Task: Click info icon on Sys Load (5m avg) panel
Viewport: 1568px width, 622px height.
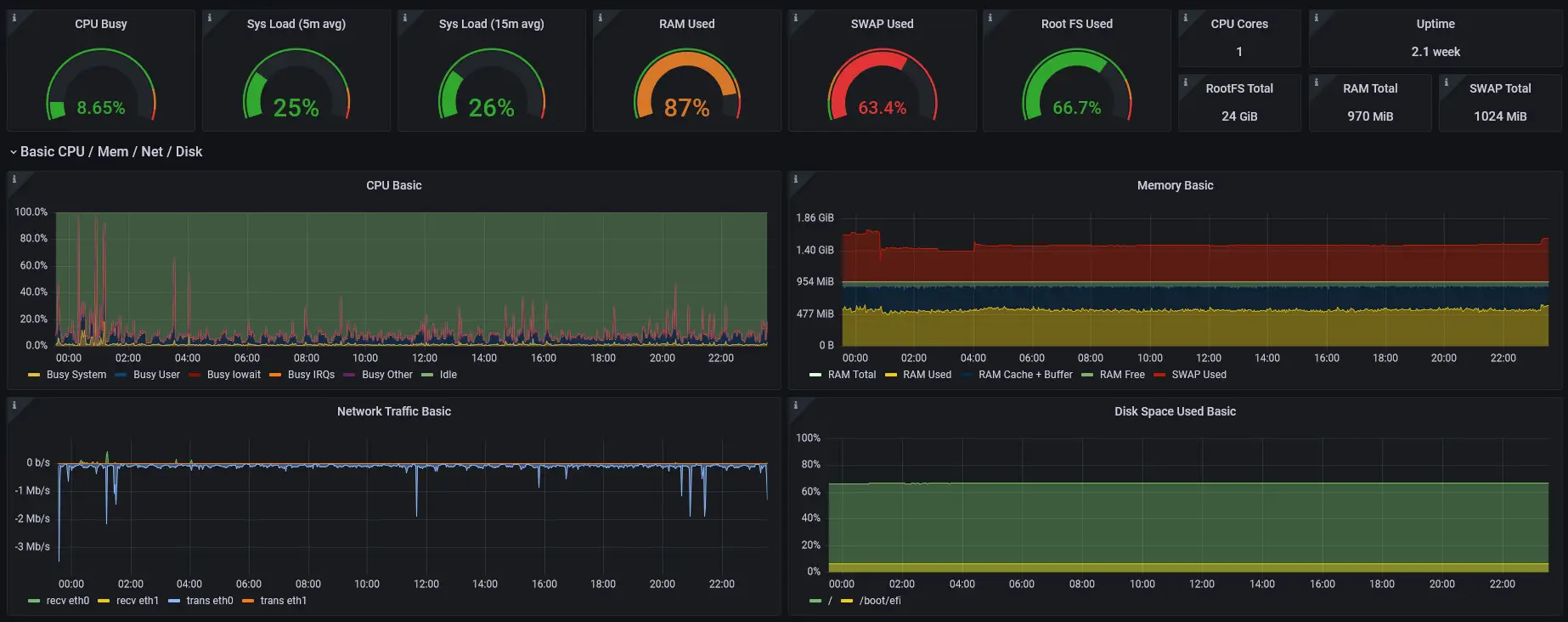Action: (210, 17)
